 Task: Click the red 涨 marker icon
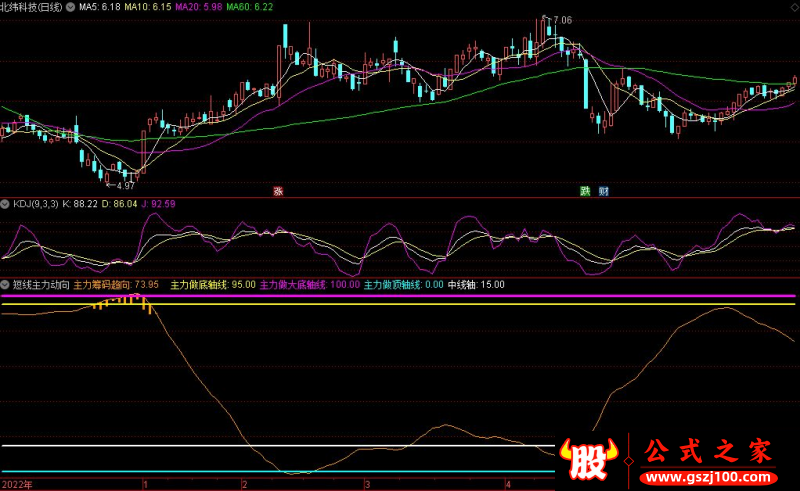(x=278, y=191)
